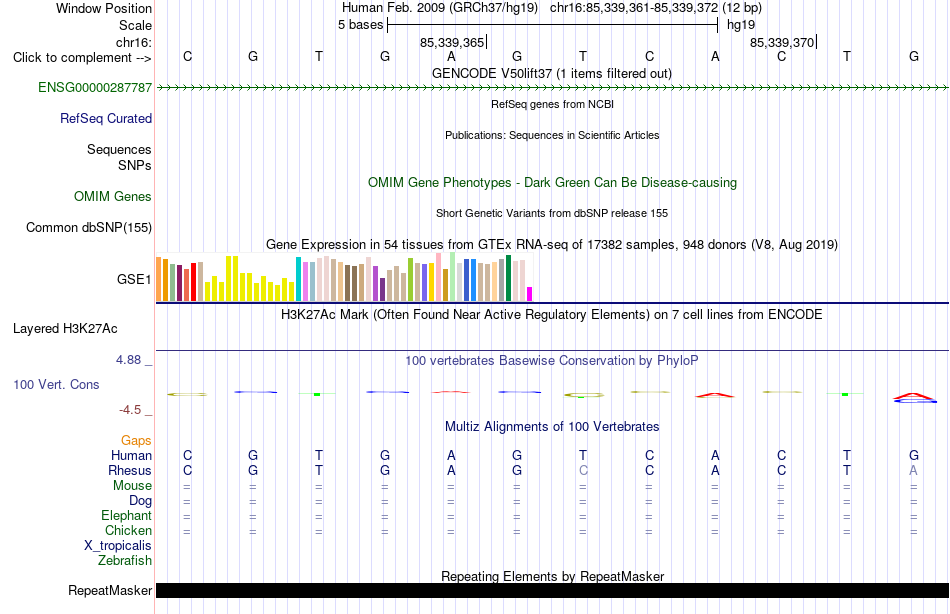
Task: Click the -4.5 PhyloP lower scale value
Action: coord(130,410)
